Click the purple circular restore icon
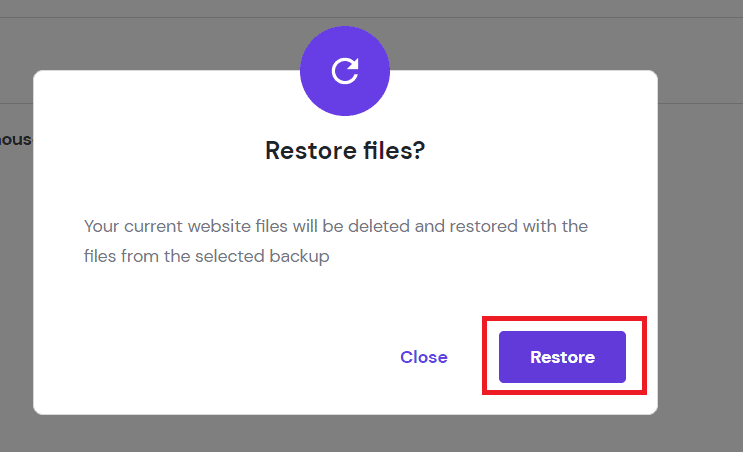Screen dimensions: 743x452 [x=344, y=71]
